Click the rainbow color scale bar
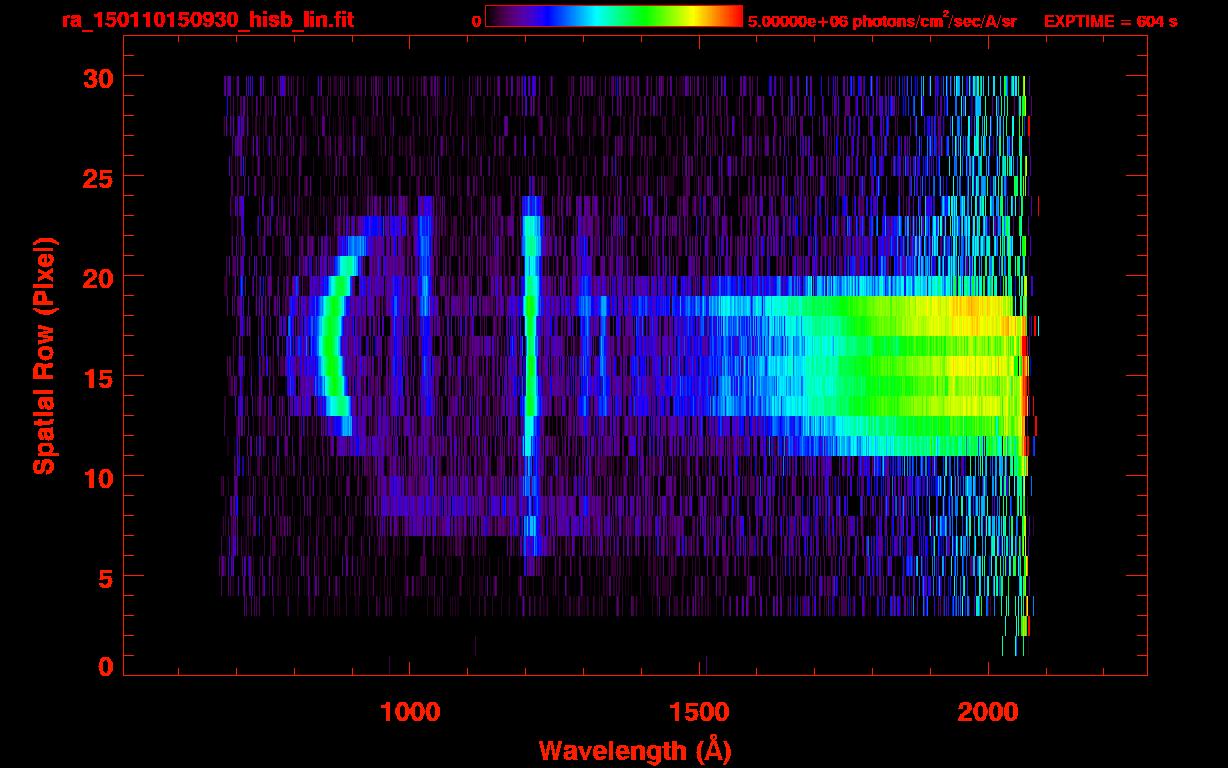Image resolution: width=1228 pixels, height=768 pixels. tap(614, 16)
